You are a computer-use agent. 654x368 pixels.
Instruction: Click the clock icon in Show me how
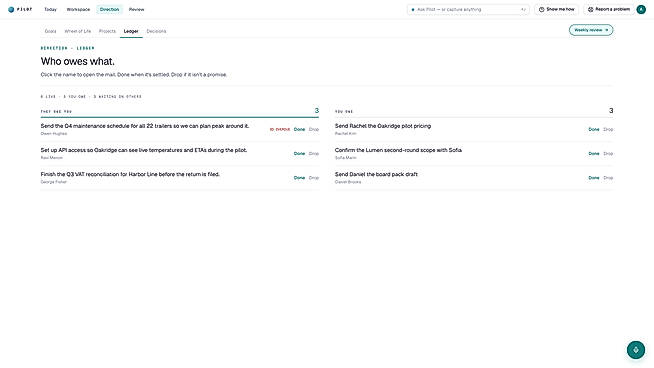[541, 9]
